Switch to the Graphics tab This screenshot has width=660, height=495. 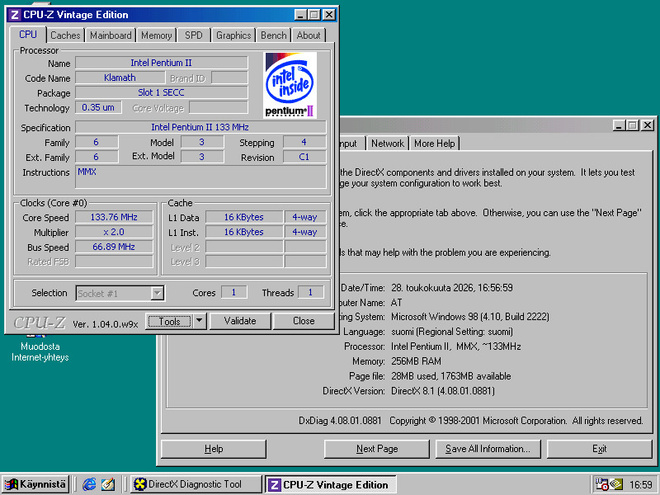pos(233,35)
